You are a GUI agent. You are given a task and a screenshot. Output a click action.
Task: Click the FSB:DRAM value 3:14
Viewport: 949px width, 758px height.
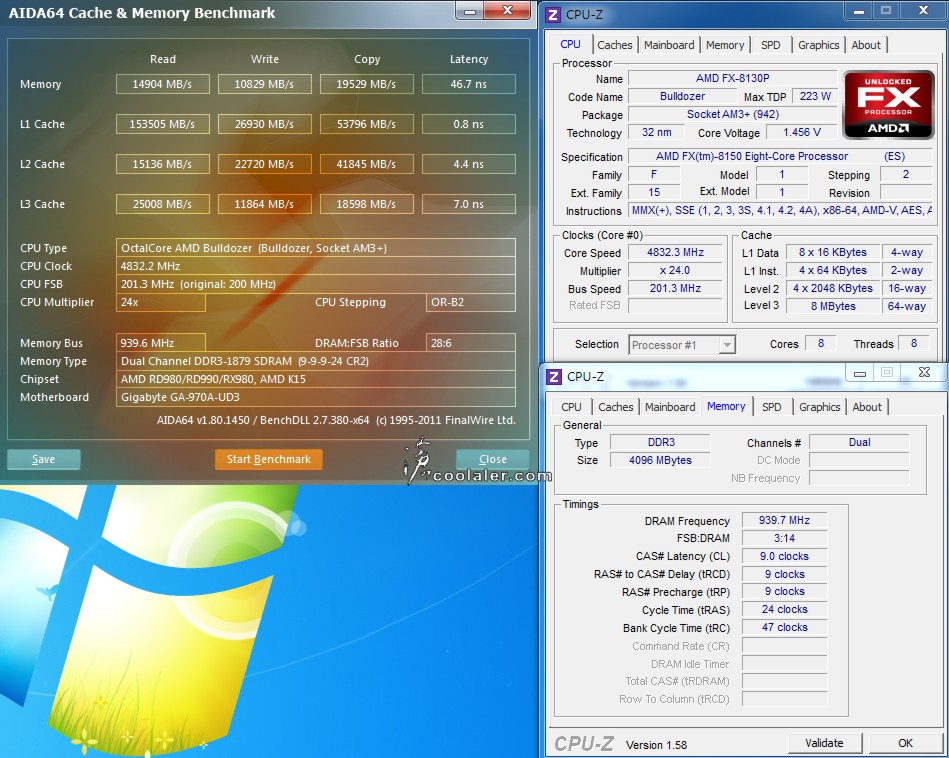click(784, 538)
